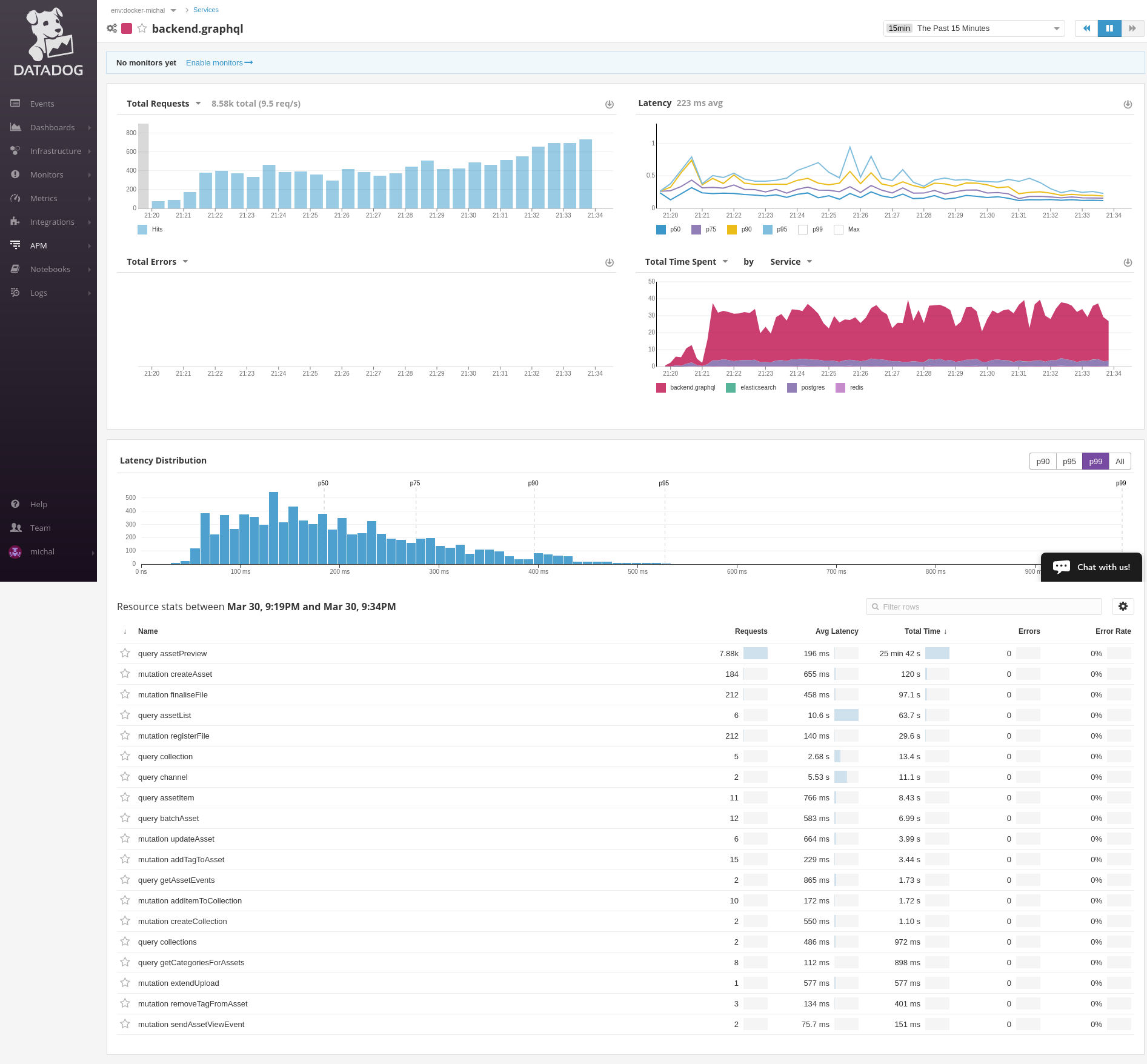Sort table by Requests column

point(751,631)
